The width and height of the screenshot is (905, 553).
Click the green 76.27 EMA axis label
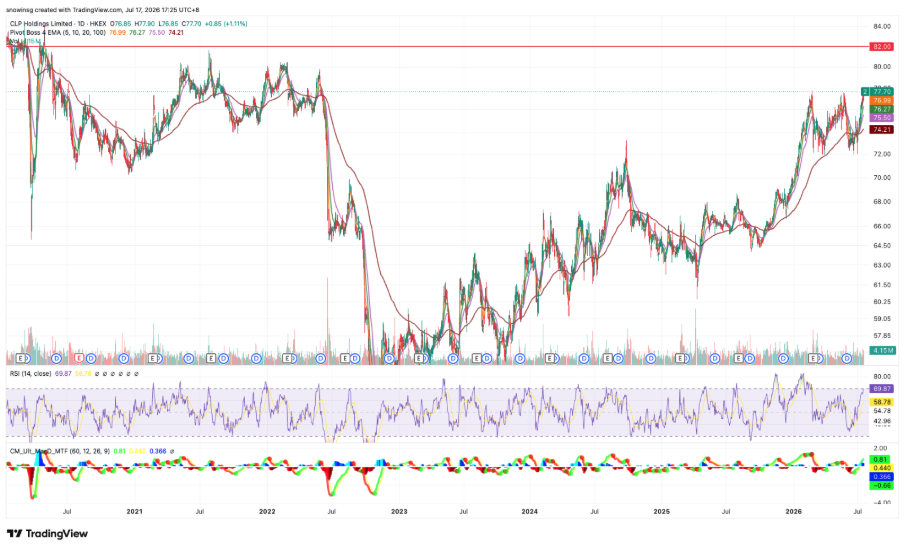tap(881, 109)
